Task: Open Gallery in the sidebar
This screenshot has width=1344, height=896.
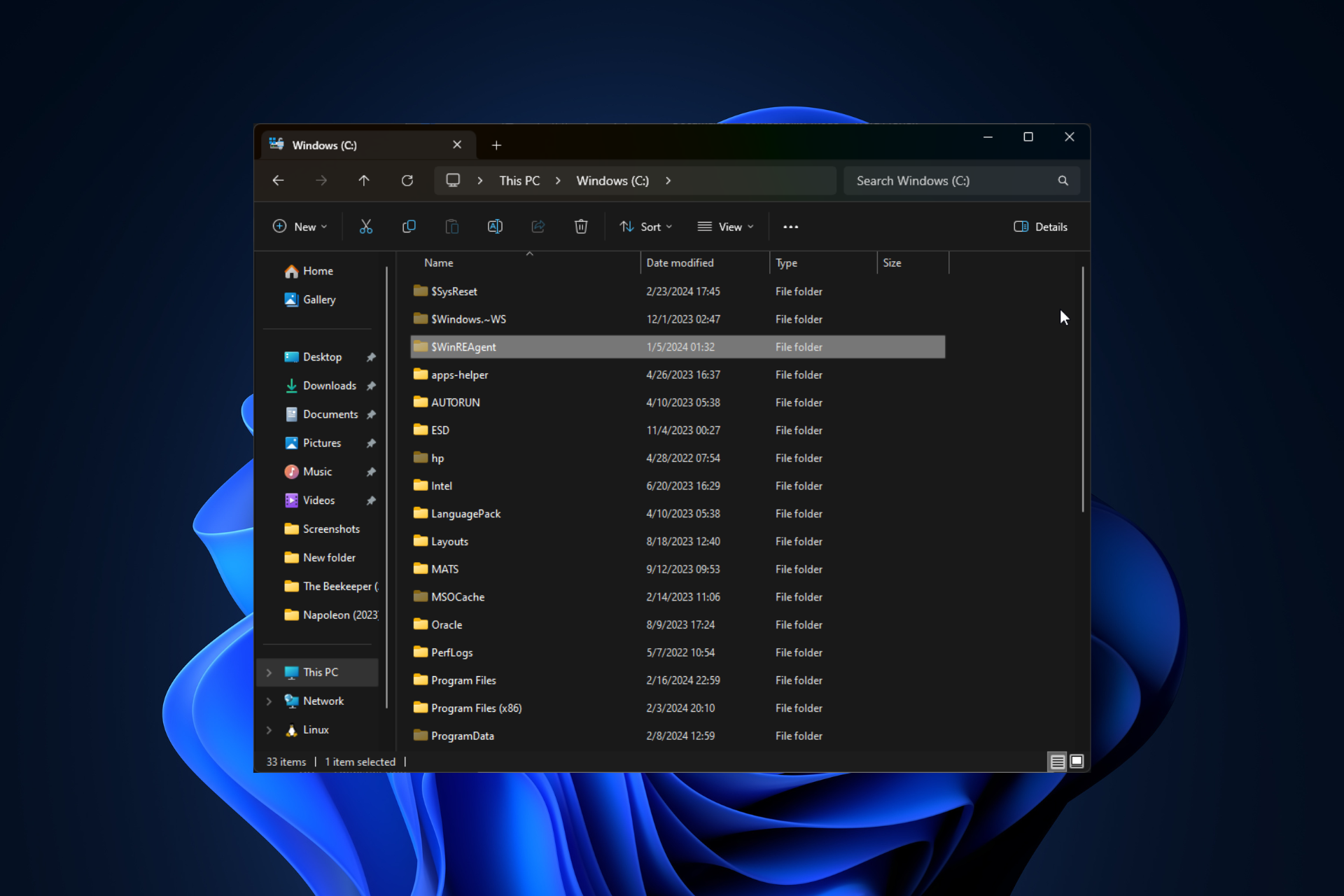Action: pos(310,300)
